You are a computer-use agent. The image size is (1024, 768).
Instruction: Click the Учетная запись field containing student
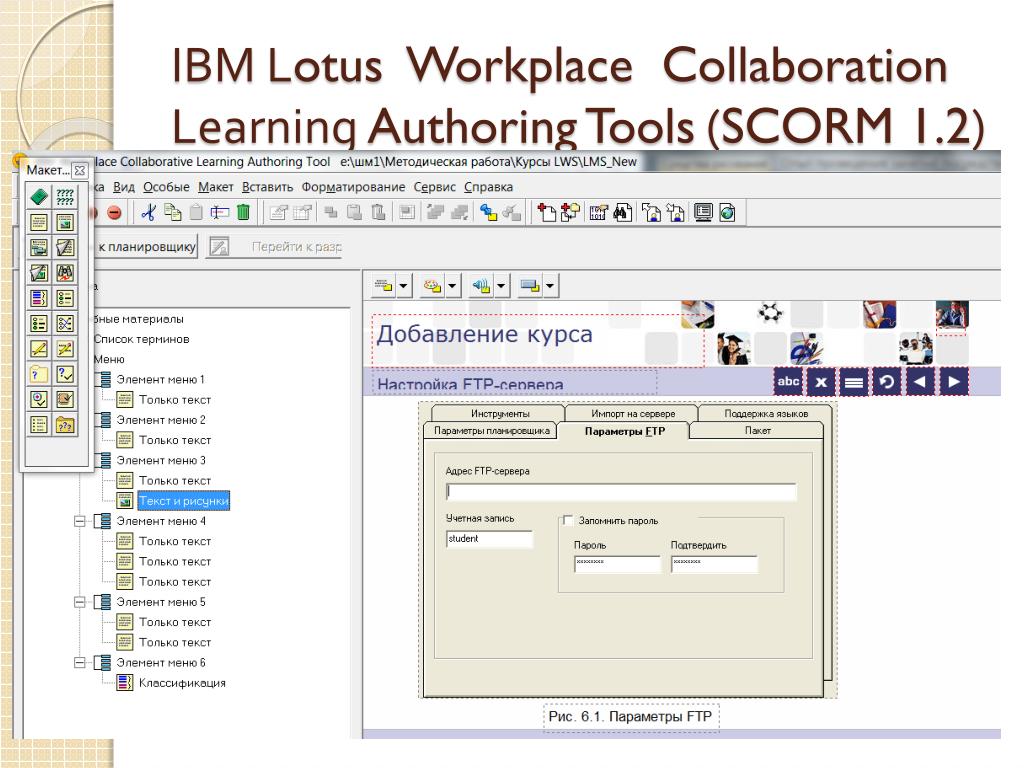coord(489,539)
